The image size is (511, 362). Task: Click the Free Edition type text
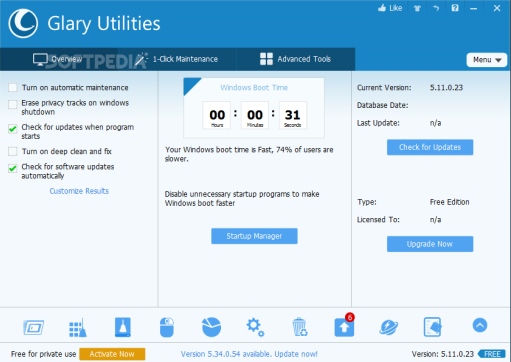(449, 202)
